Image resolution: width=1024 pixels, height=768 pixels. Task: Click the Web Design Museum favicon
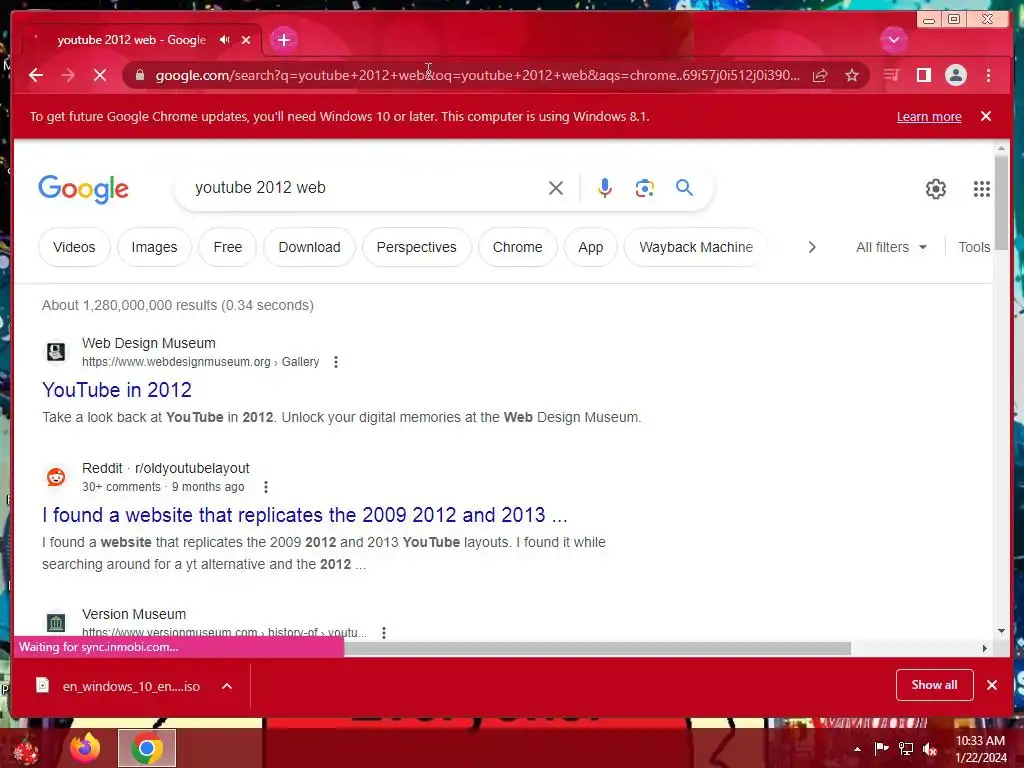[x=56, y=352]
